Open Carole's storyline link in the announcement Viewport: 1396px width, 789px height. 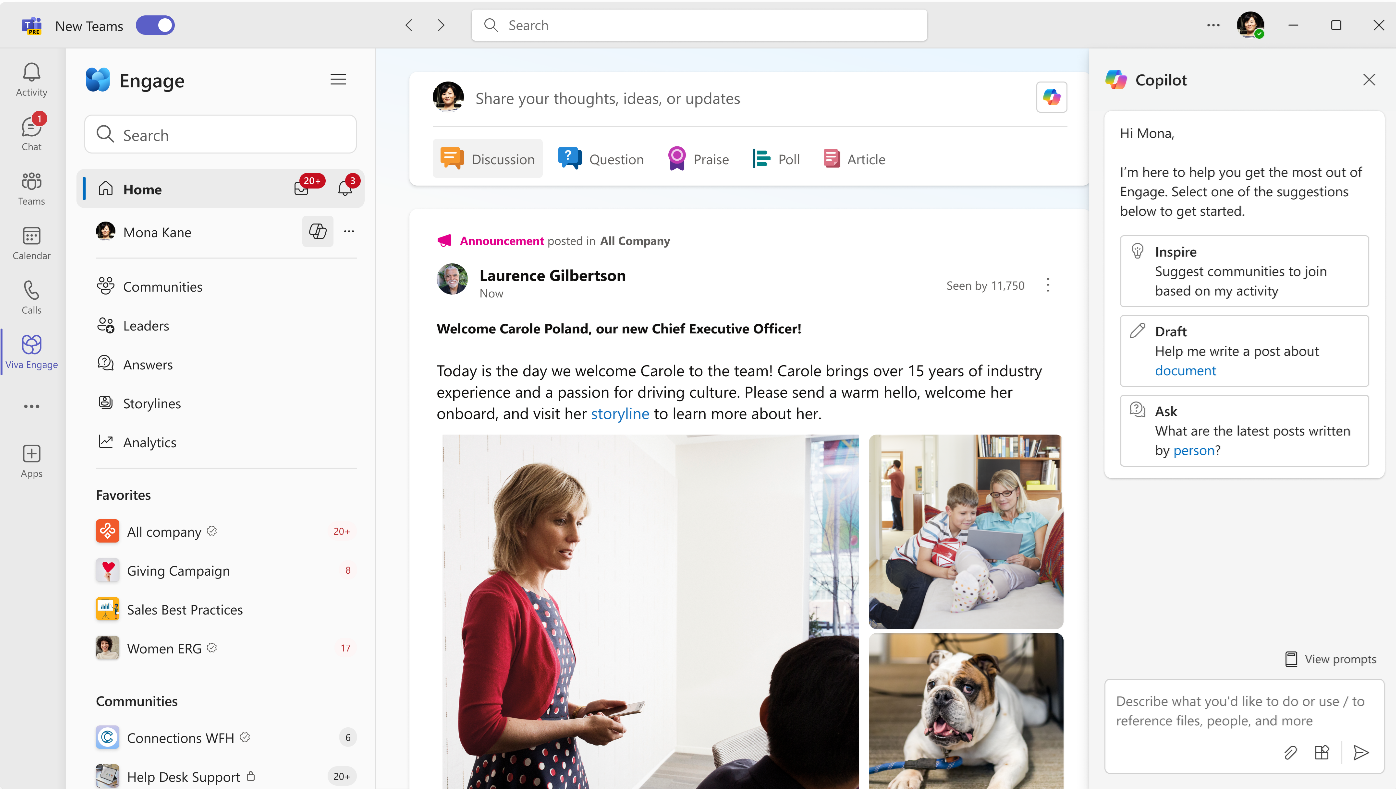point(620,413)
